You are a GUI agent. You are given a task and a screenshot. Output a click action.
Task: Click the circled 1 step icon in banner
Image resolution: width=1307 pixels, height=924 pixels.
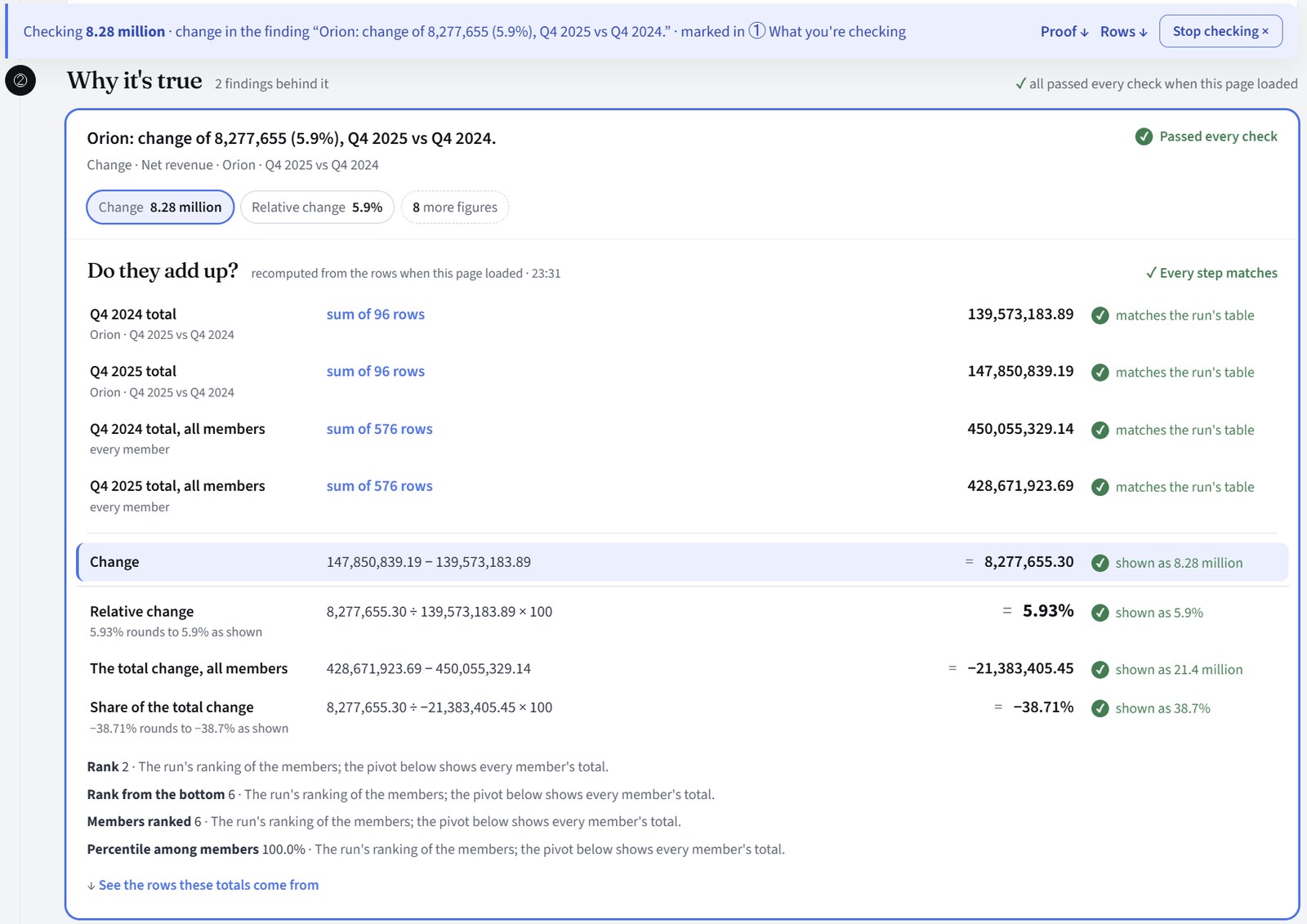pyautogui.click(x=757, y=31)
